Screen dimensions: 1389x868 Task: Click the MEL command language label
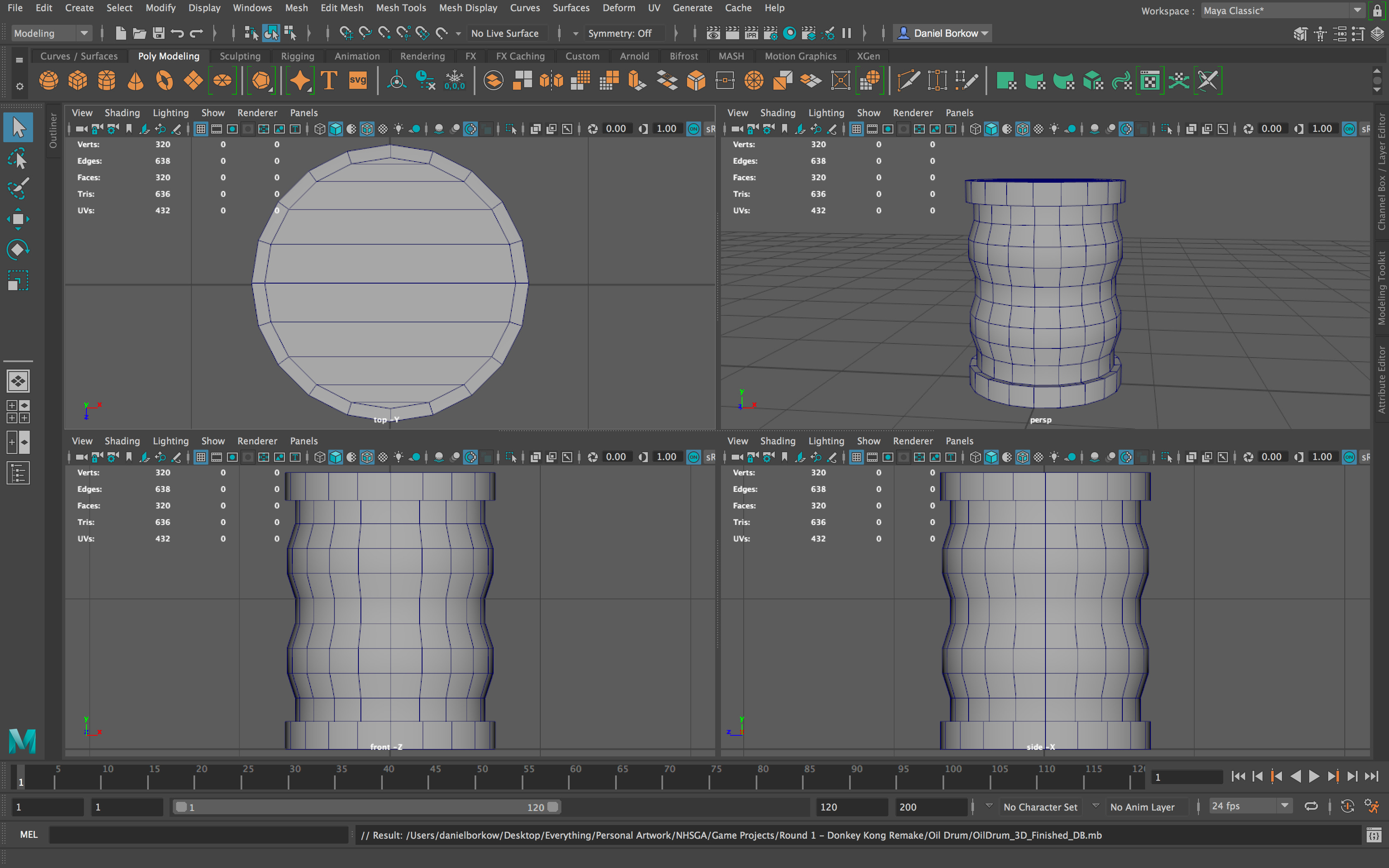pyautogui.click(x=29, y=835)
